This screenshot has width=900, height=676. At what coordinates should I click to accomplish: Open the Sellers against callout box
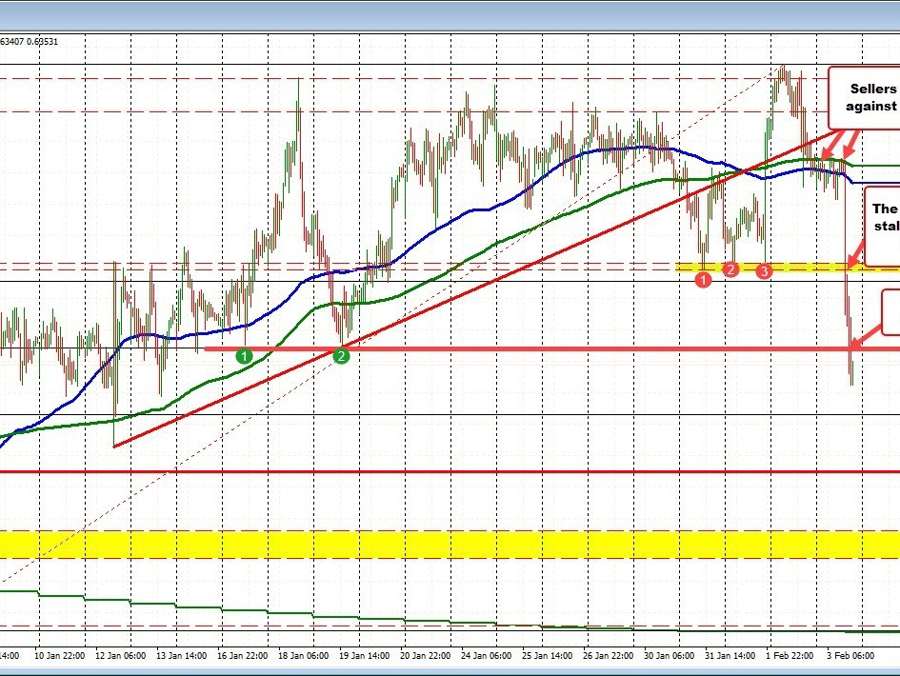click(866, 98)
